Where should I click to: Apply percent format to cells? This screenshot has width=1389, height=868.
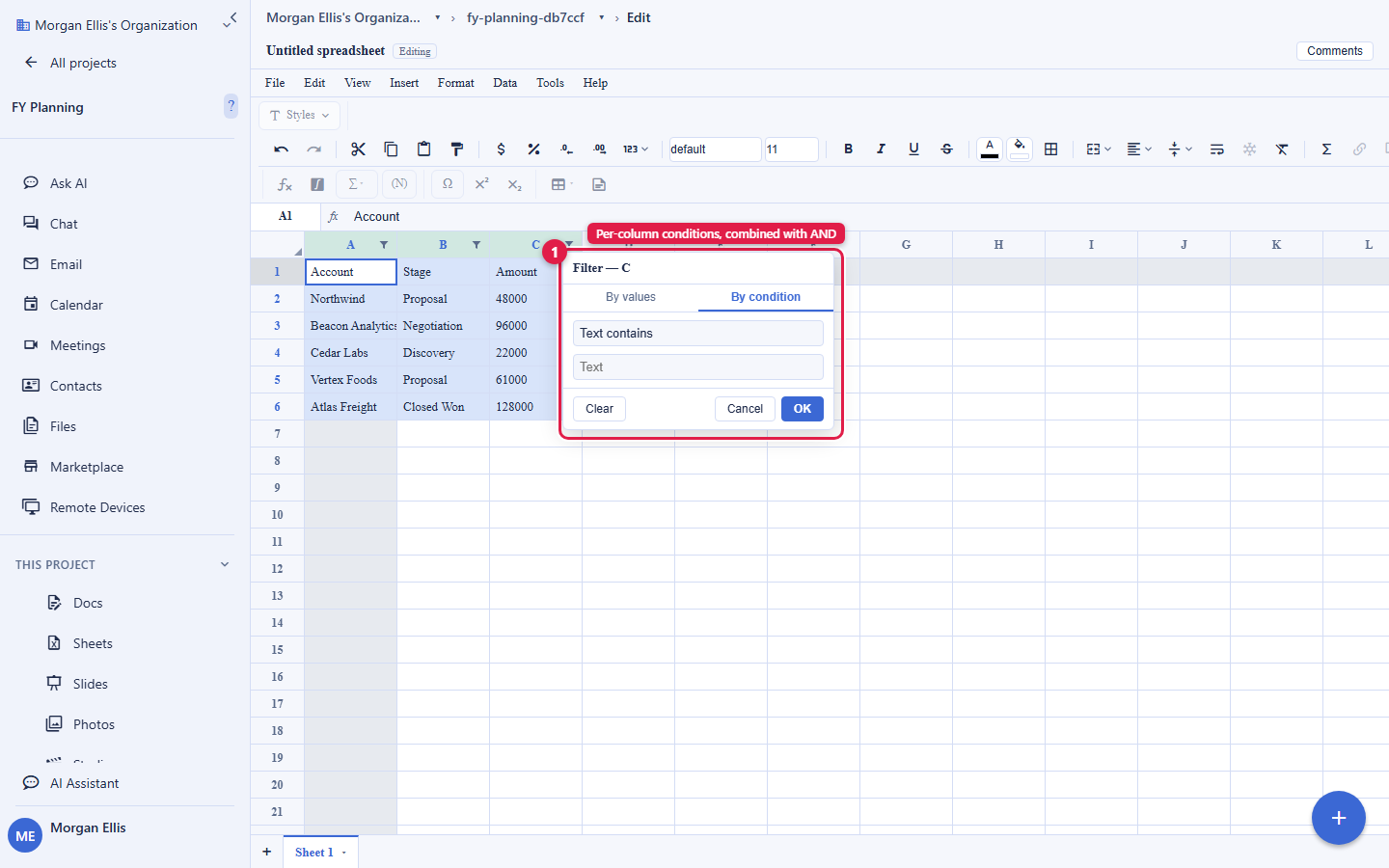[533, 149]
